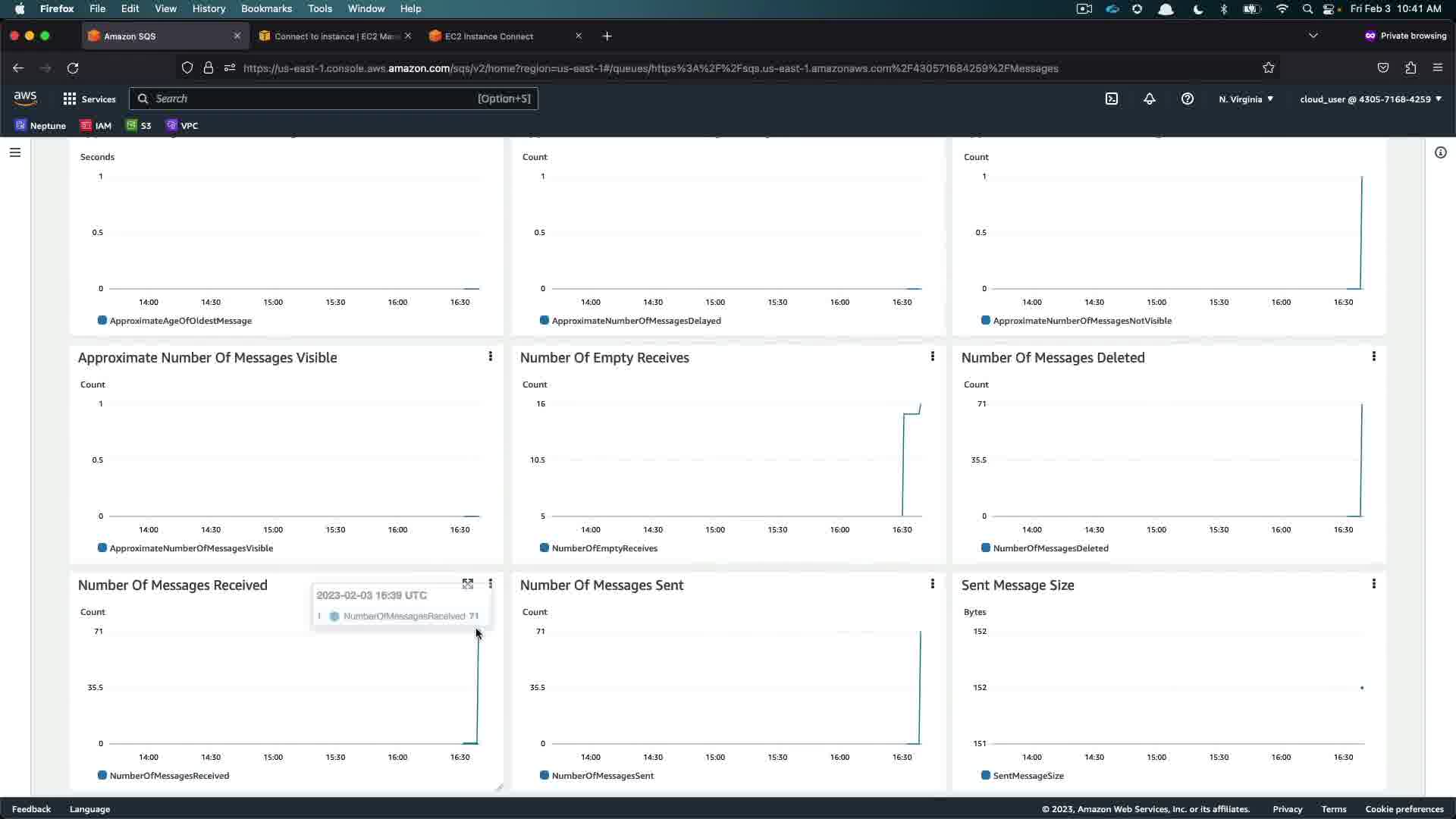1456x819 pixels.
Task: Bookmark this page with star icon
Action: pyautogui.click(x=1269, y=68)
